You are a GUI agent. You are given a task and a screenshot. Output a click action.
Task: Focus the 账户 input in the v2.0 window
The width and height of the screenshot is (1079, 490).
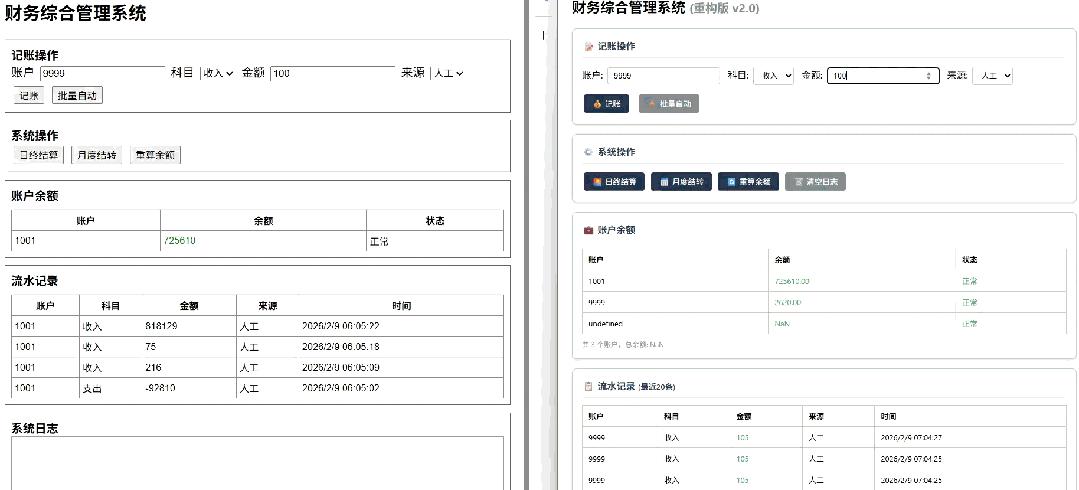[x=663, y=76]
